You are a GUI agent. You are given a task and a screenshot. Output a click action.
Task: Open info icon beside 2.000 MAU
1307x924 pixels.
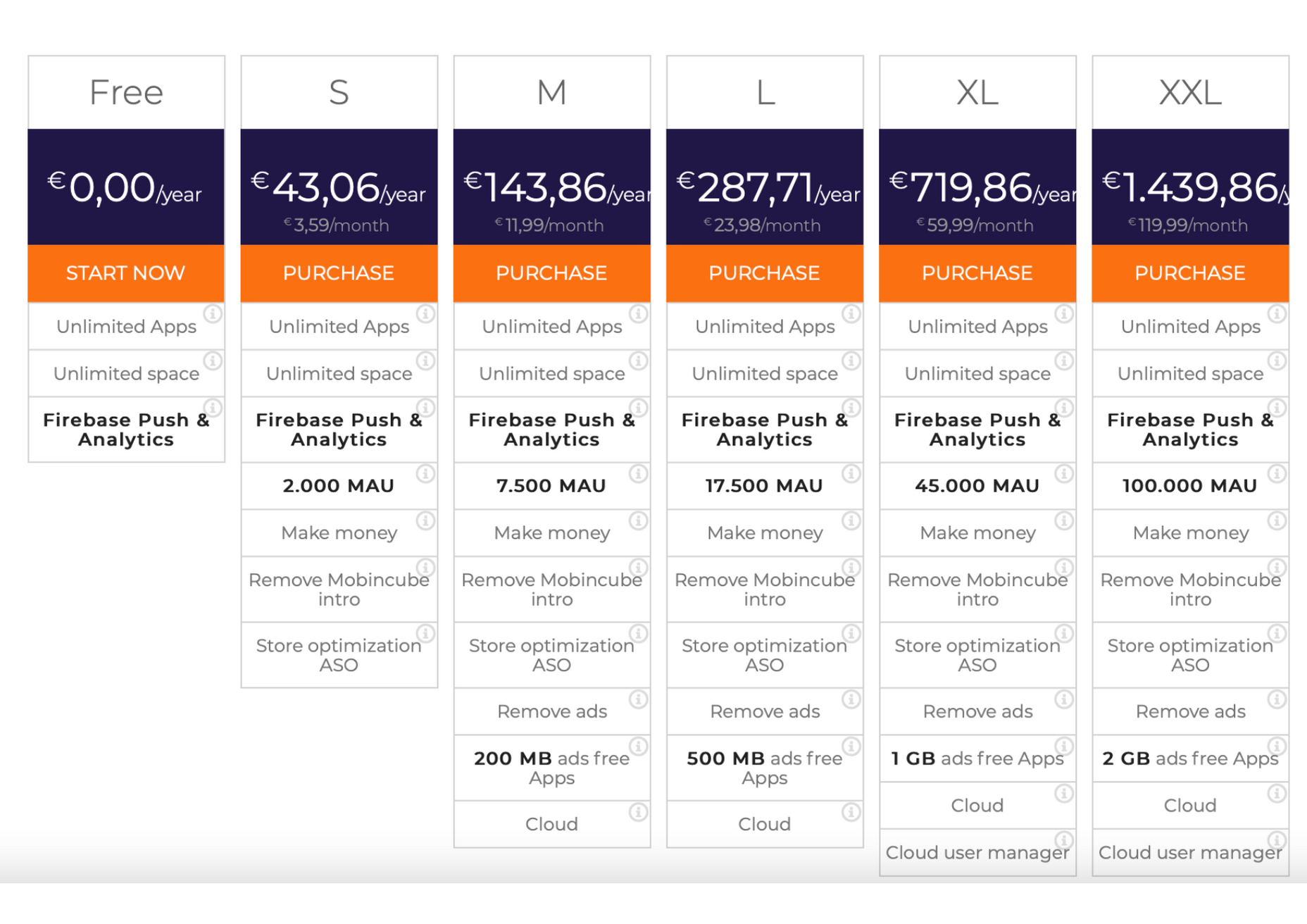click(x=425, y=473)
